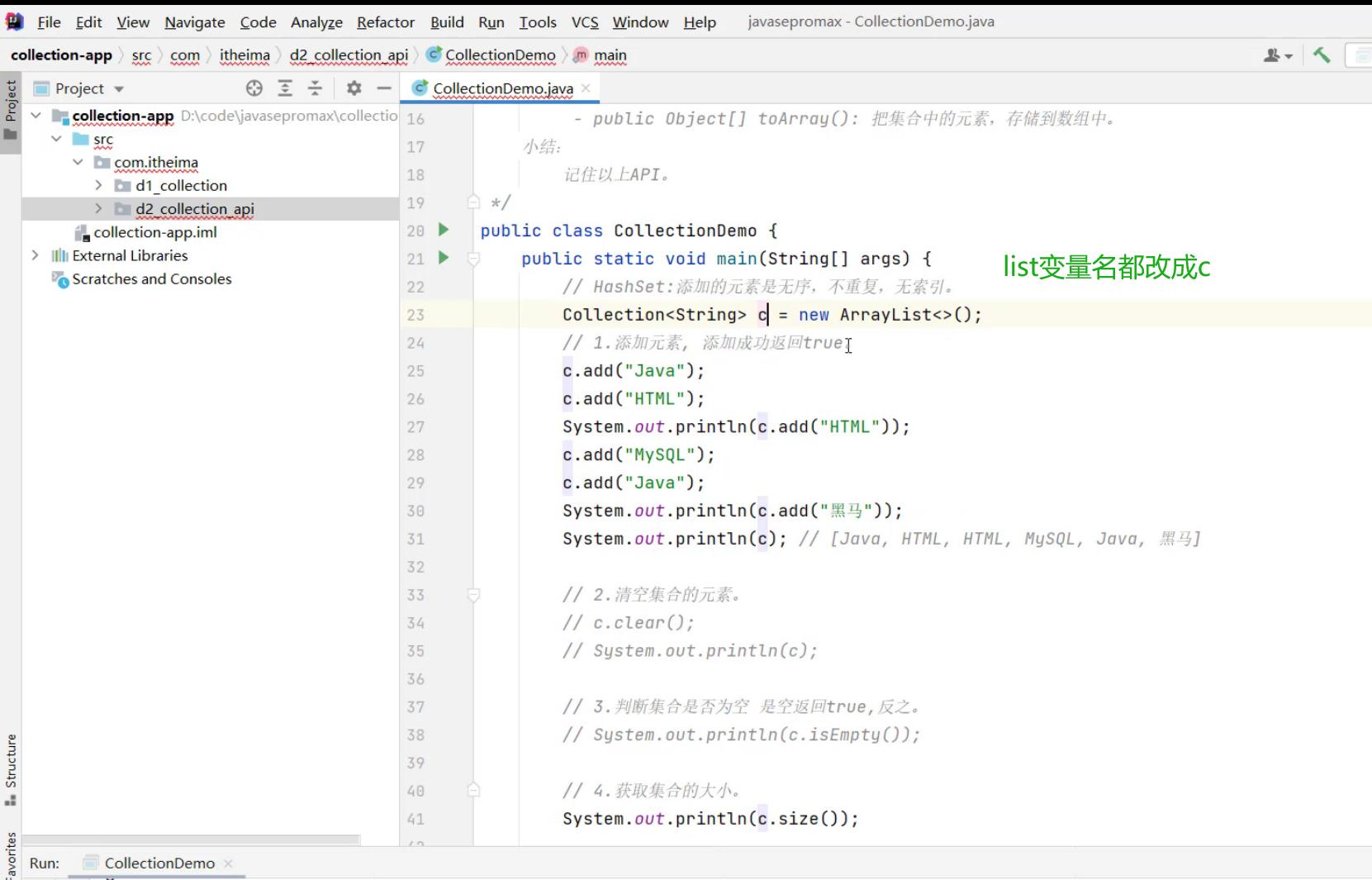Screen dimensions: 1372x880
Task: Open the Analyze menu
Action: click(x=316, y=22)
